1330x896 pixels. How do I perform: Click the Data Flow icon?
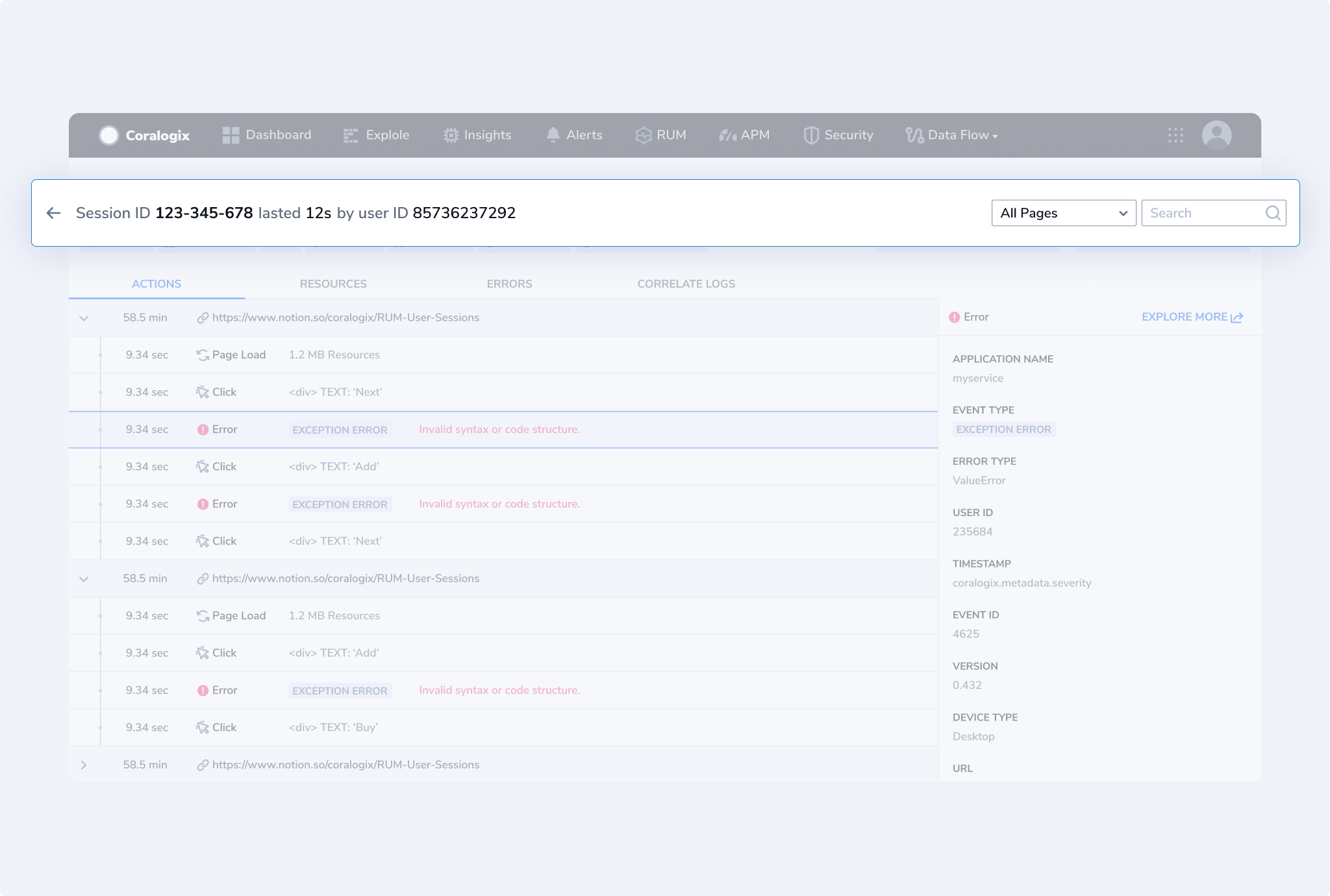tap(914, 135)
